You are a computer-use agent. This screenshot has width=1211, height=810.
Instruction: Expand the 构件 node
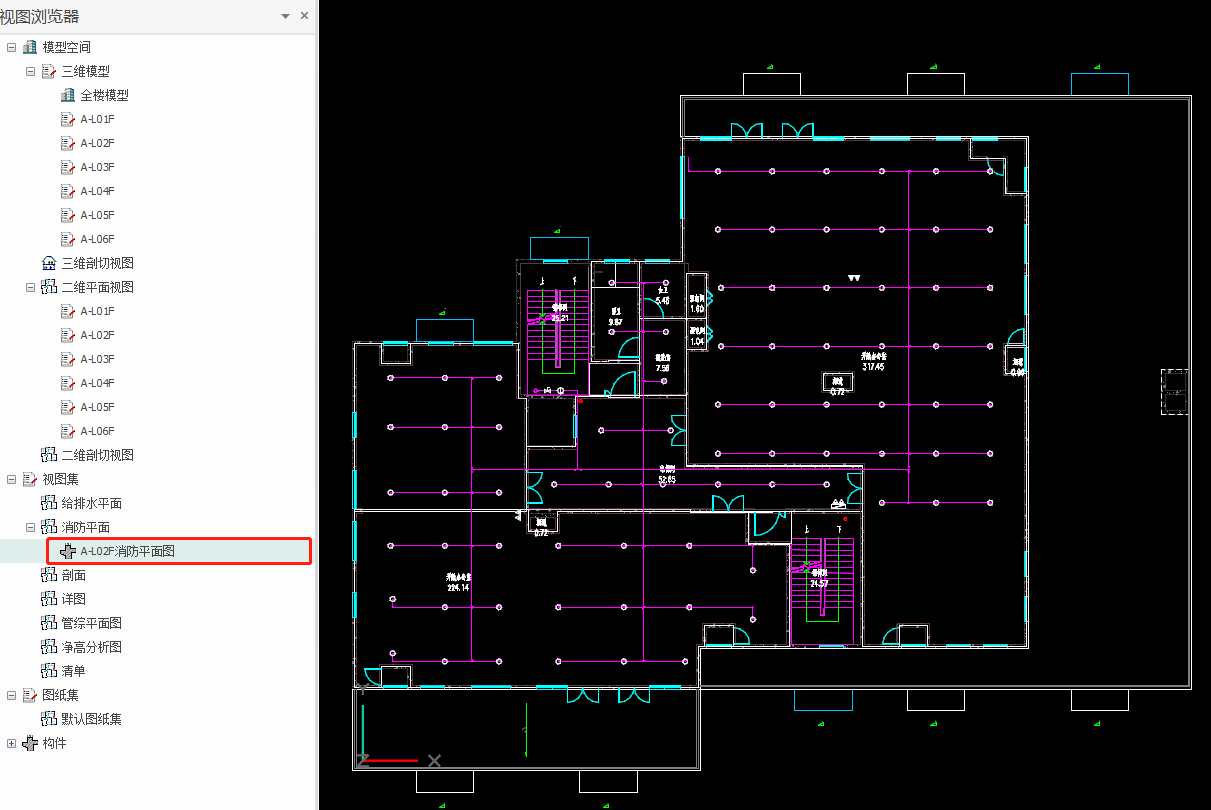(12, 743)
